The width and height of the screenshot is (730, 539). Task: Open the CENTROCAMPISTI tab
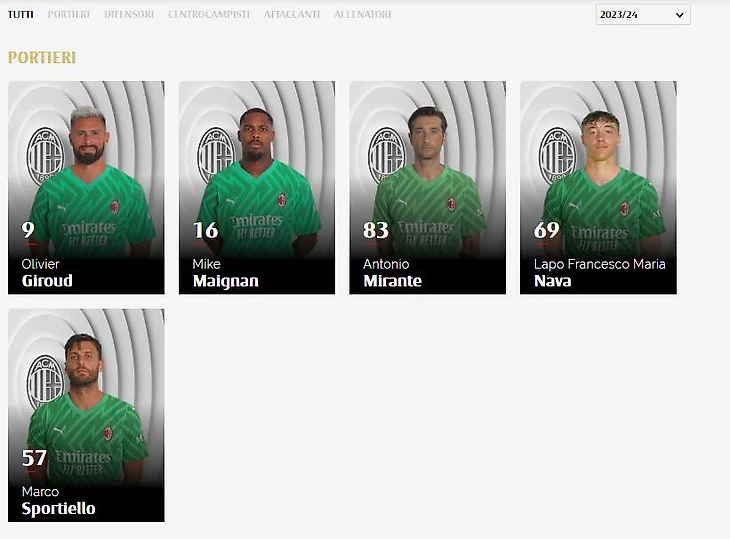(209, 14)
